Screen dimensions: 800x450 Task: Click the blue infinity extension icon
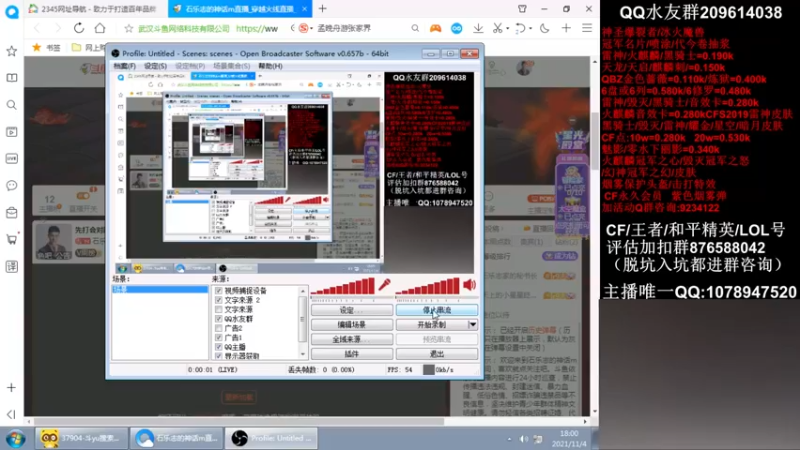[x=457, y=28]
